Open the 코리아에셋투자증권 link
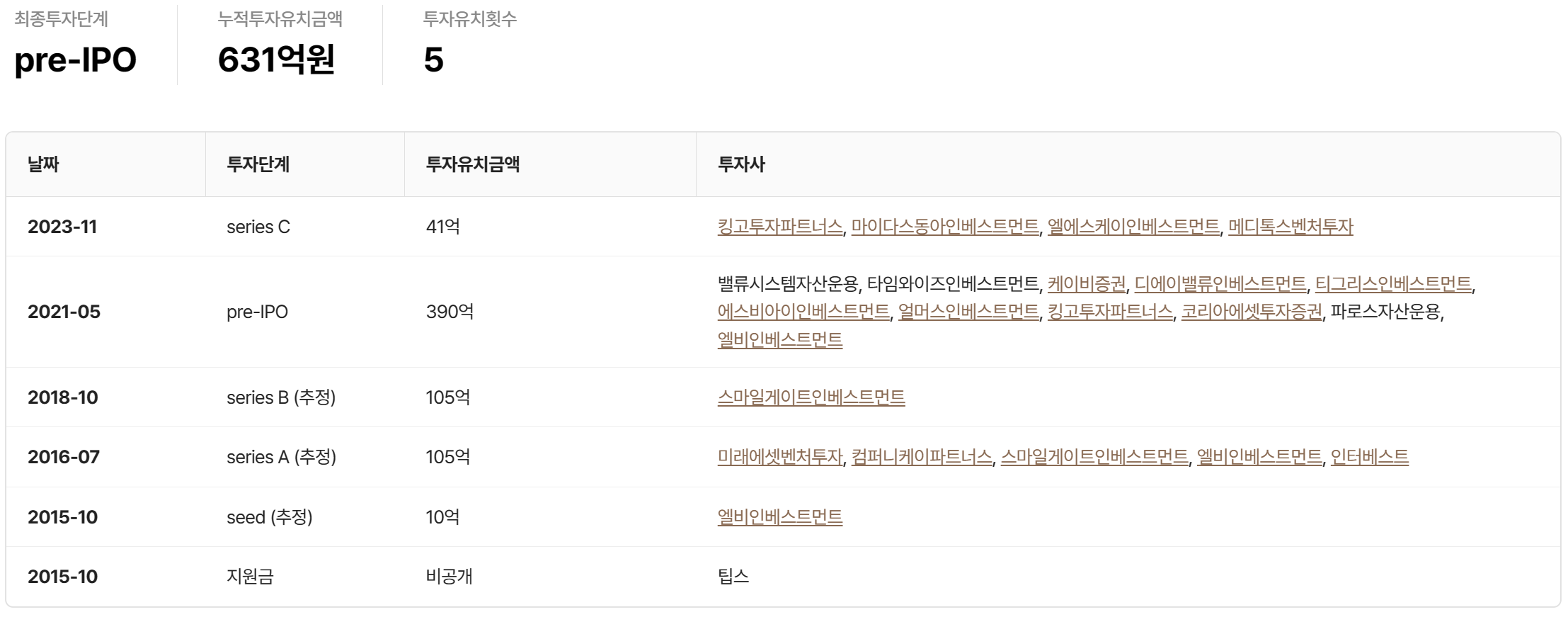 pyautogui.click(x=1251, y=312)
